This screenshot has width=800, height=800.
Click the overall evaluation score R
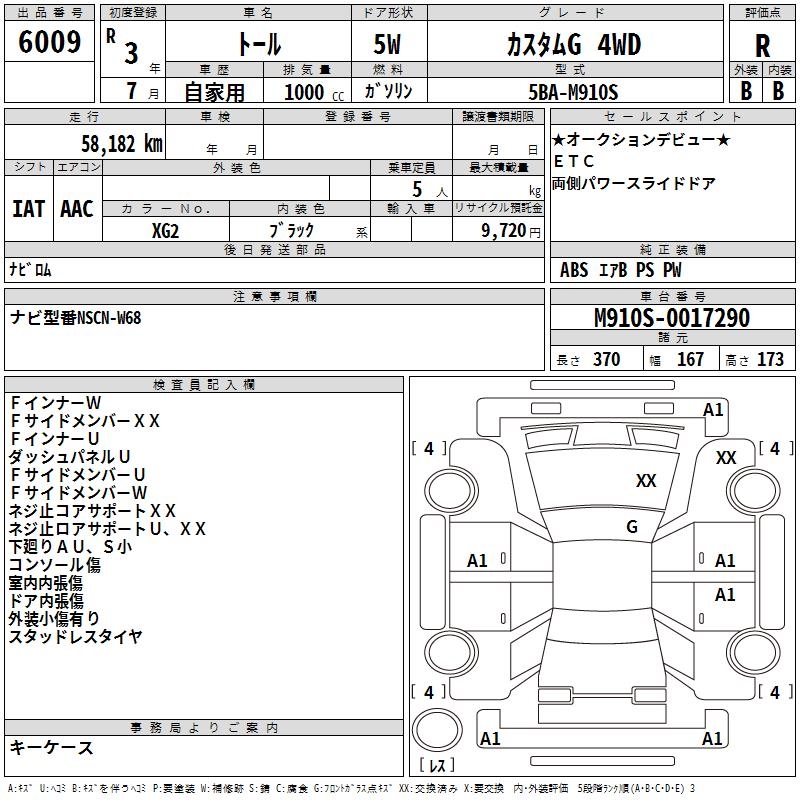click(762, 46)
